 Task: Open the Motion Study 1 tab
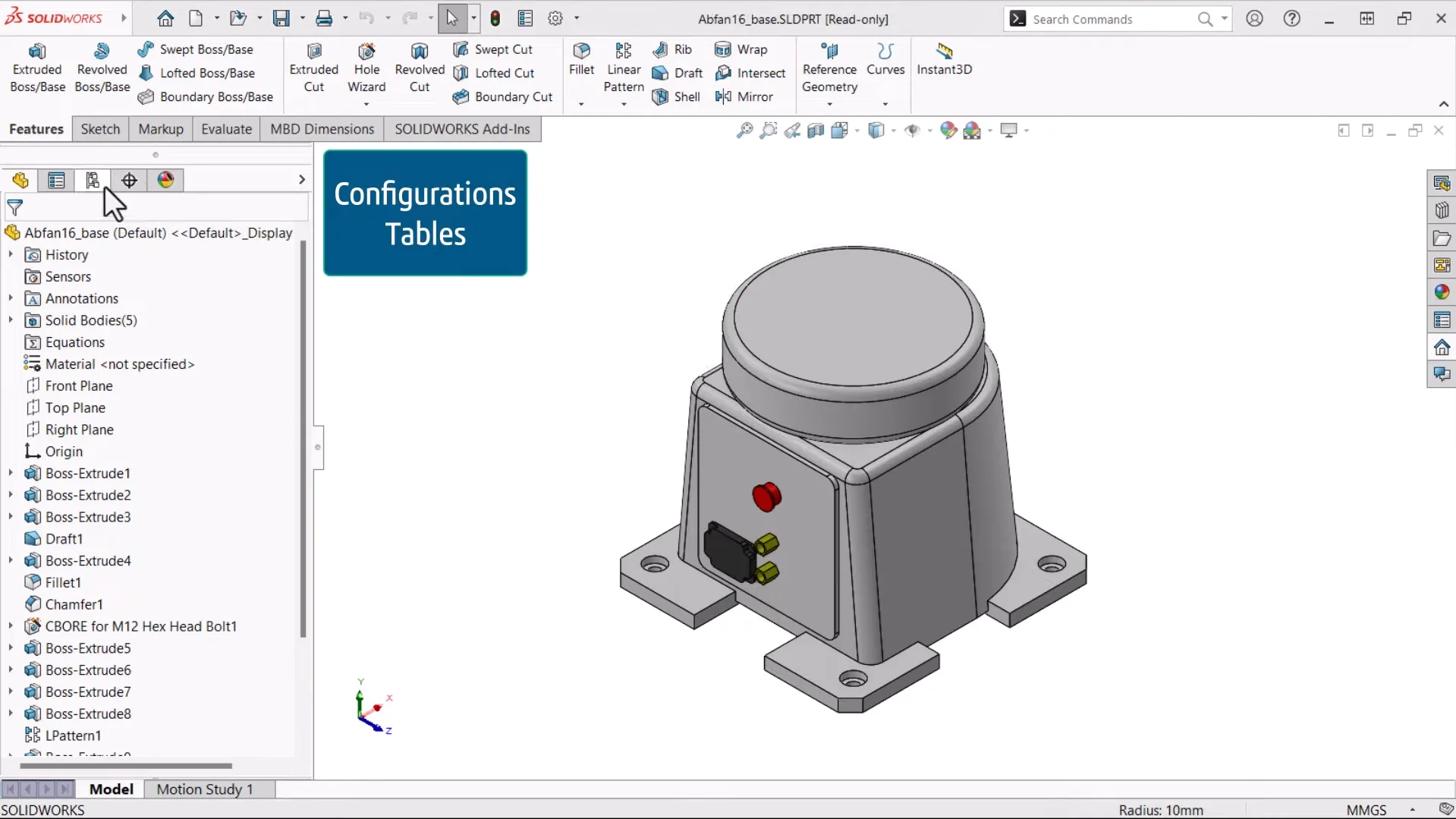click(x=204, y=789)
